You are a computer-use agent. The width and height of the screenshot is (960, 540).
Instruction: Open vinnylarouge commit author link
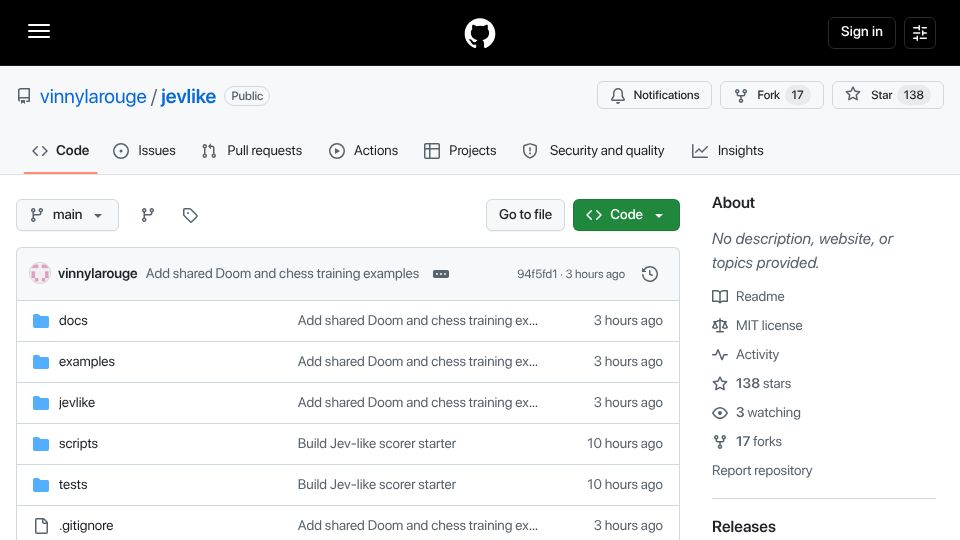point(97,274)
